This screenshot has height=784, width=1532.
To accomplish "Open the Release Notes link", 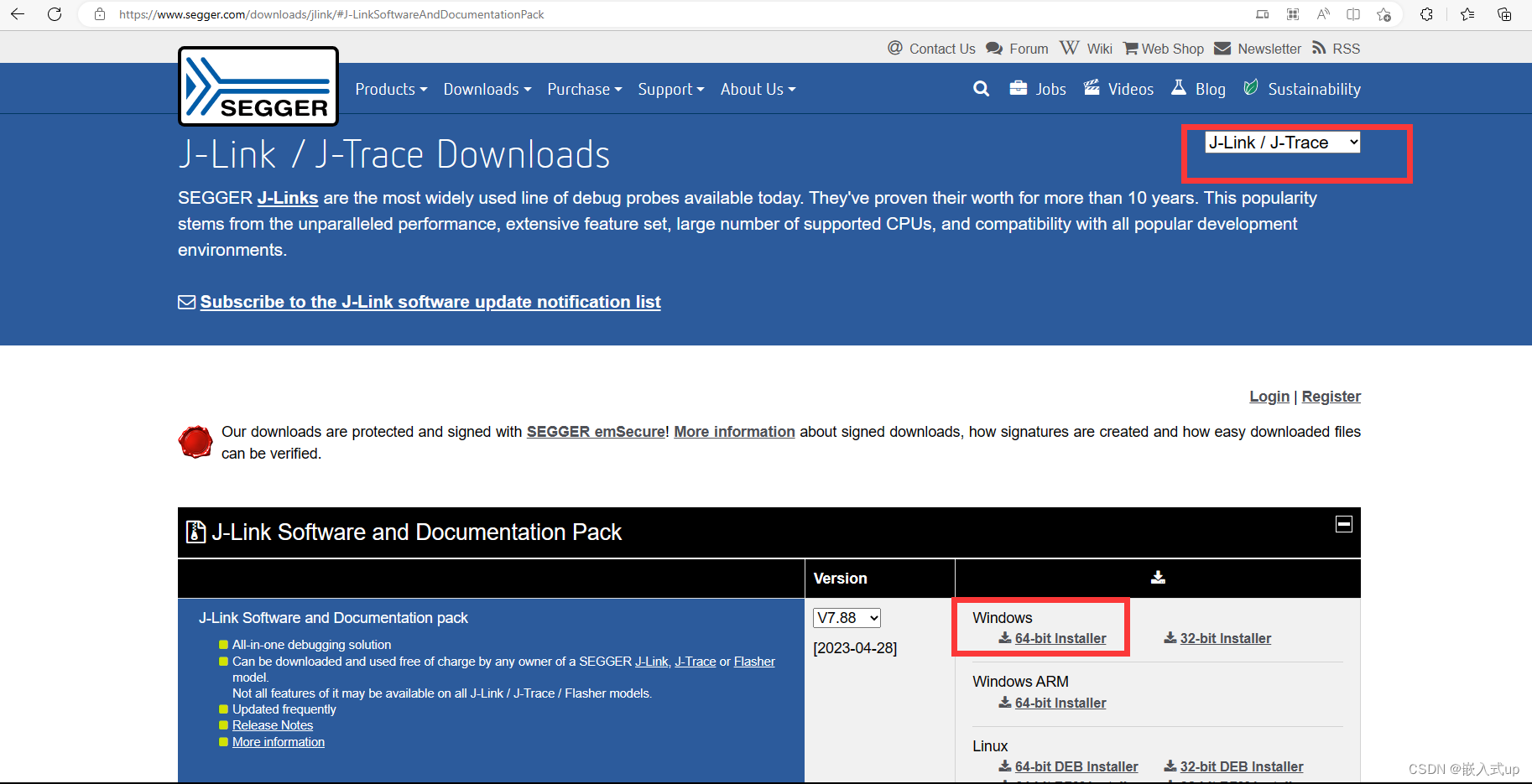I will [x=273, y=725].
